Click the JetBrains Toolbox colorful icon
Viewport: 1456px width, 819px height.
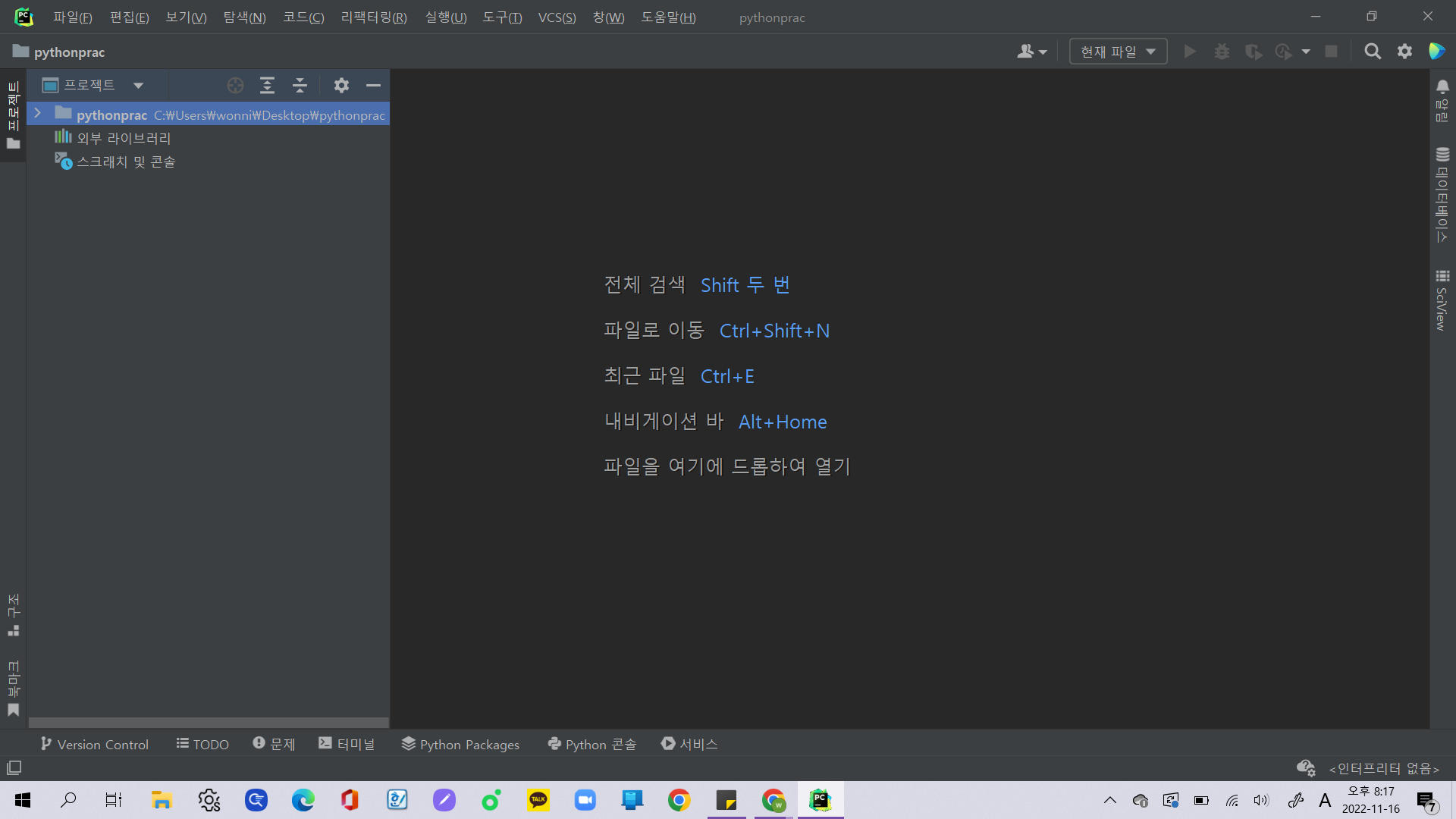[1436, 52]
